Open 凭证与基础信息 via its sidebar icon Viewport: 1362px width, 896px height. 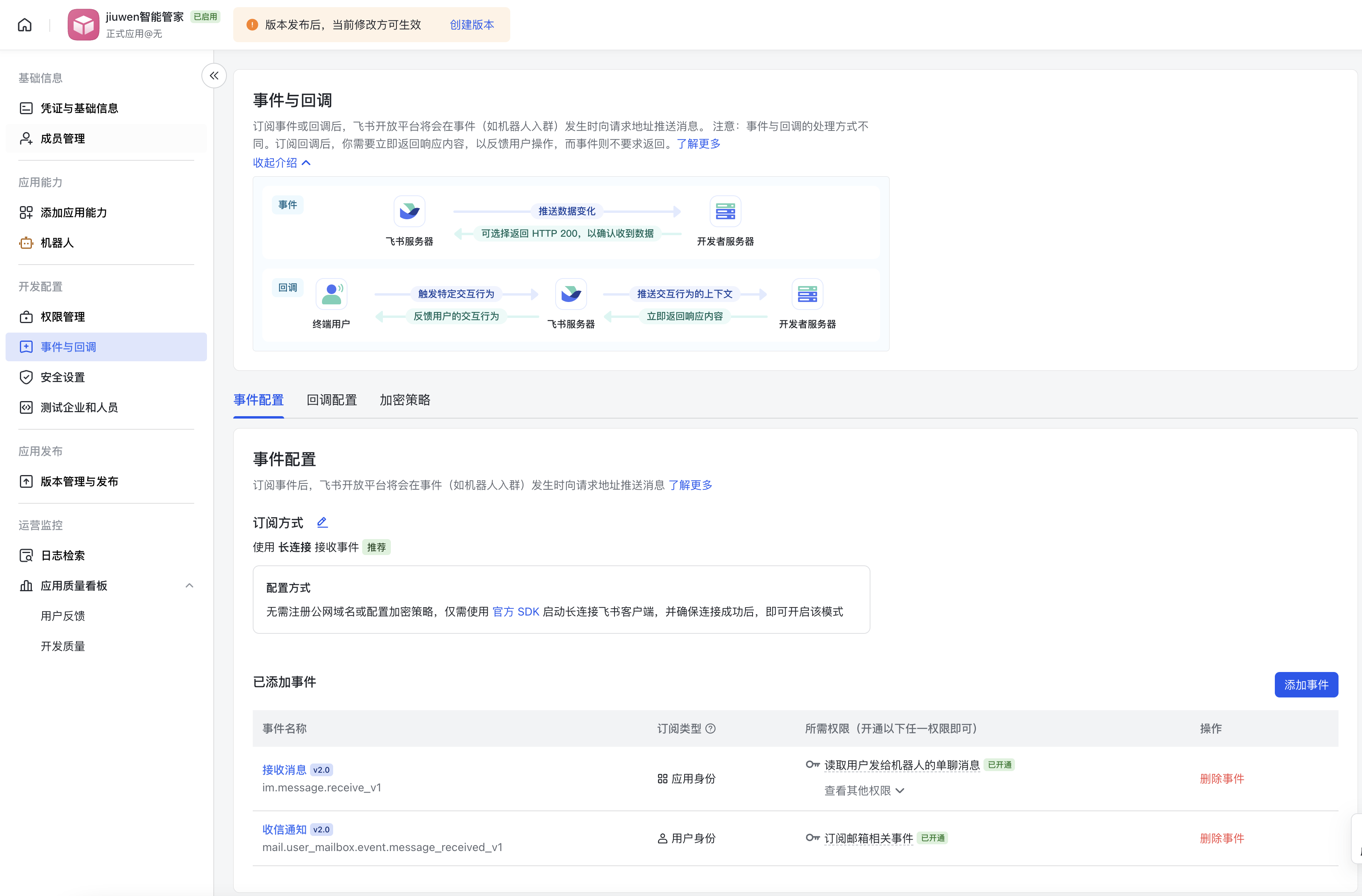click(26, 107)
